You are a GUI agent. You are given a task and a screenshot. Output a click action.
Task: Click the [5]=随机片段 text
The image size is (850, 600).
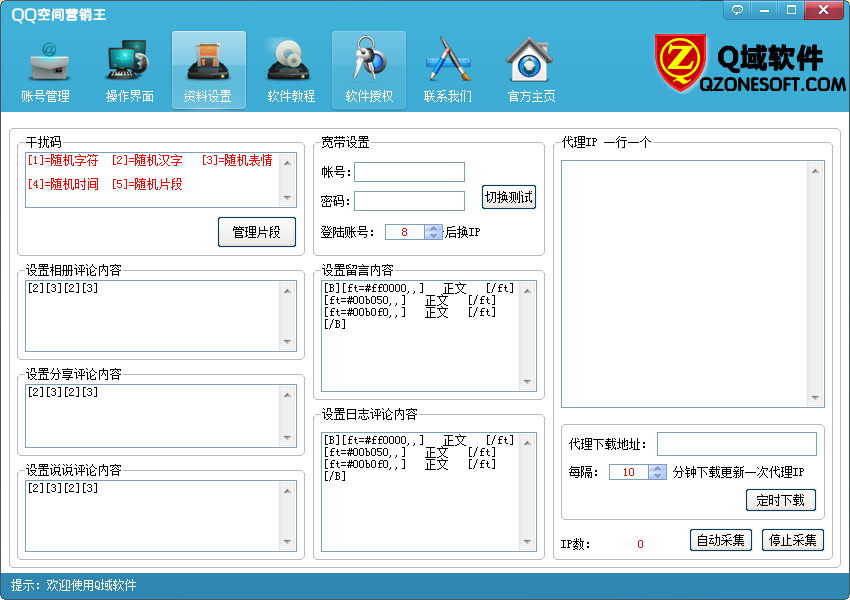click(x=147, y=184)
